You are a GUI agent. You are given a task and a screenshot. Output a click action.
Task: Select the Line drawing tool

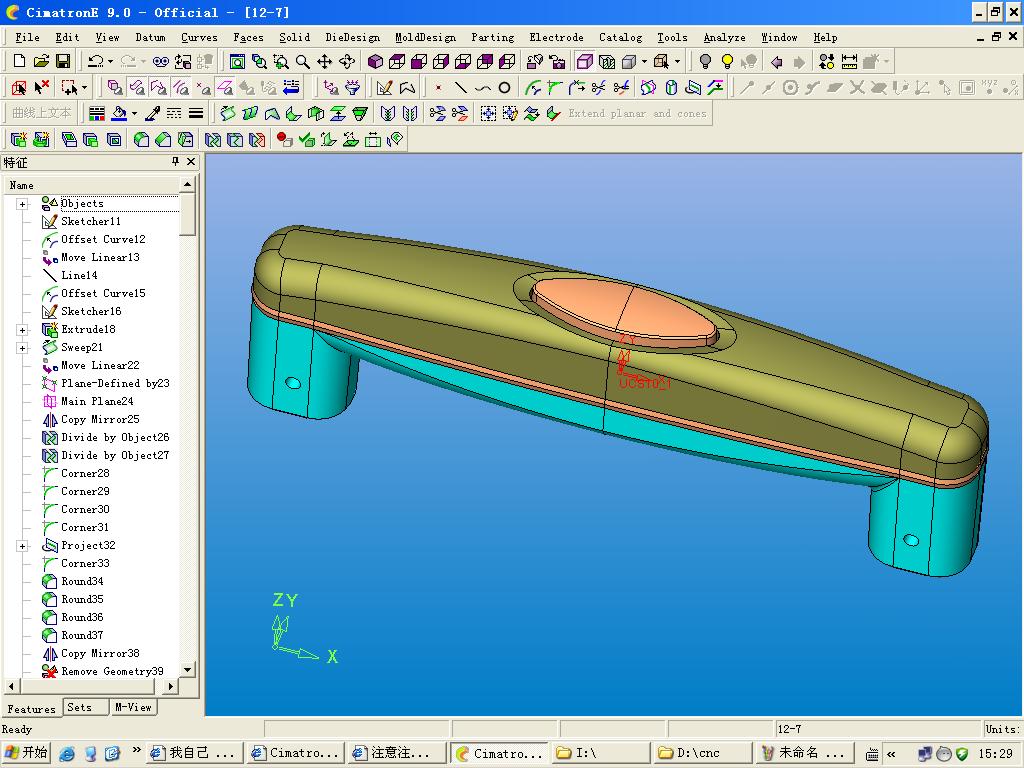pyautogui.click(x=460, y=87)
